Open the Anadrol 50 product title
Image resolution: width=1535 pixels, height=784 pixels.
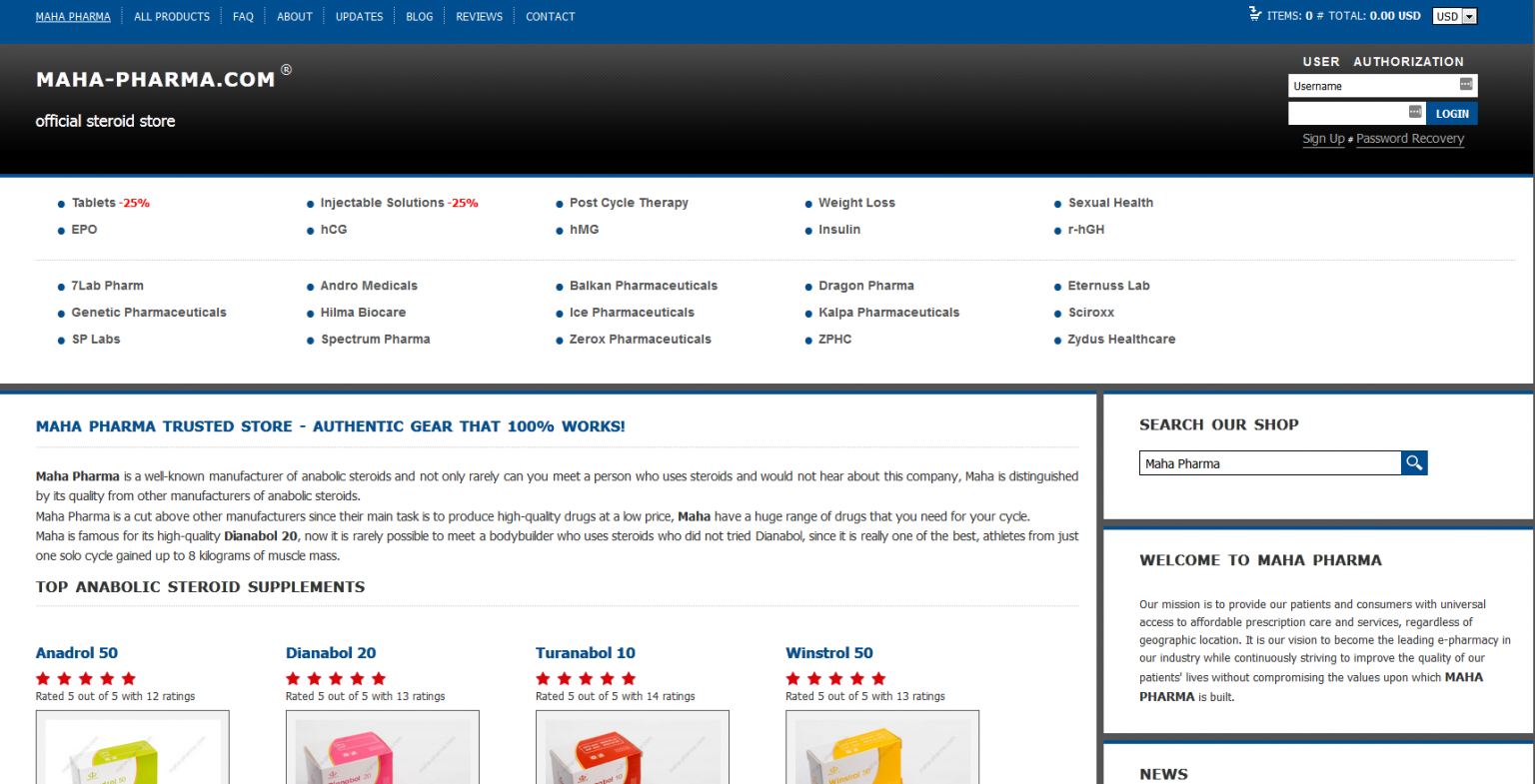[x=77, y=653]
